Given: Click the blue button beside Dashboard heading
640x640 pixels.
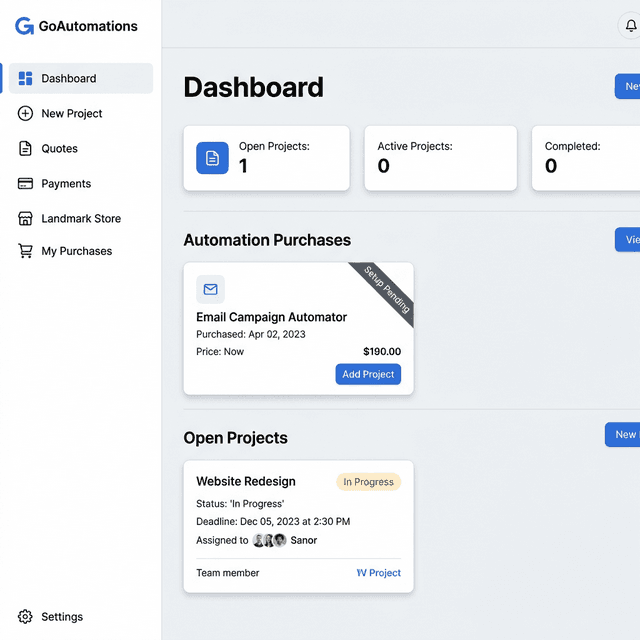Looking at the screenshot, I should pos(627,86).
